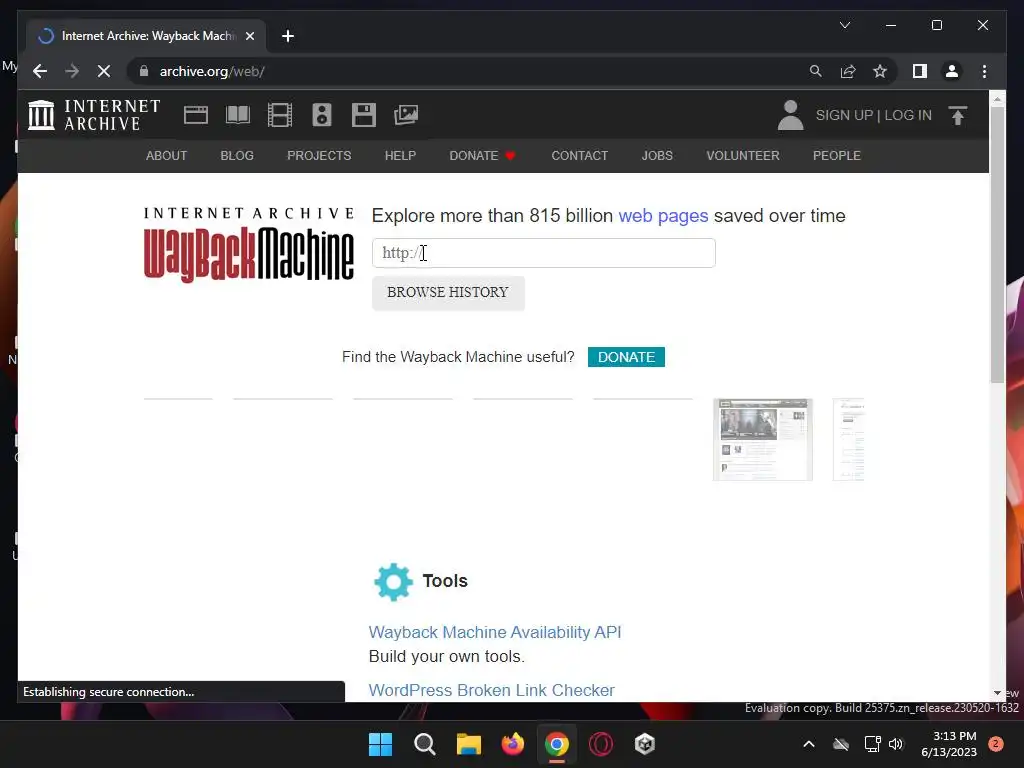The width and height of the screenshot is (1024, 768).
Task: Open the archived site thumbnail with photo
Action: [763, 439]
